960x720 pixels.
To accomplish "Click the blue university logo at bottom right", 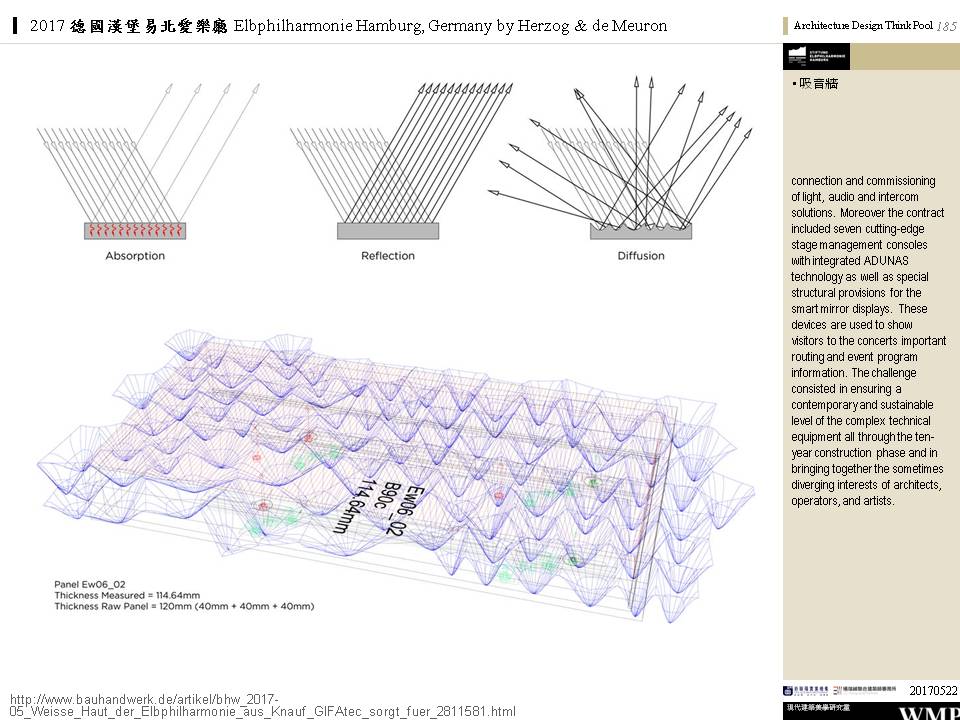I will [808, 691].
